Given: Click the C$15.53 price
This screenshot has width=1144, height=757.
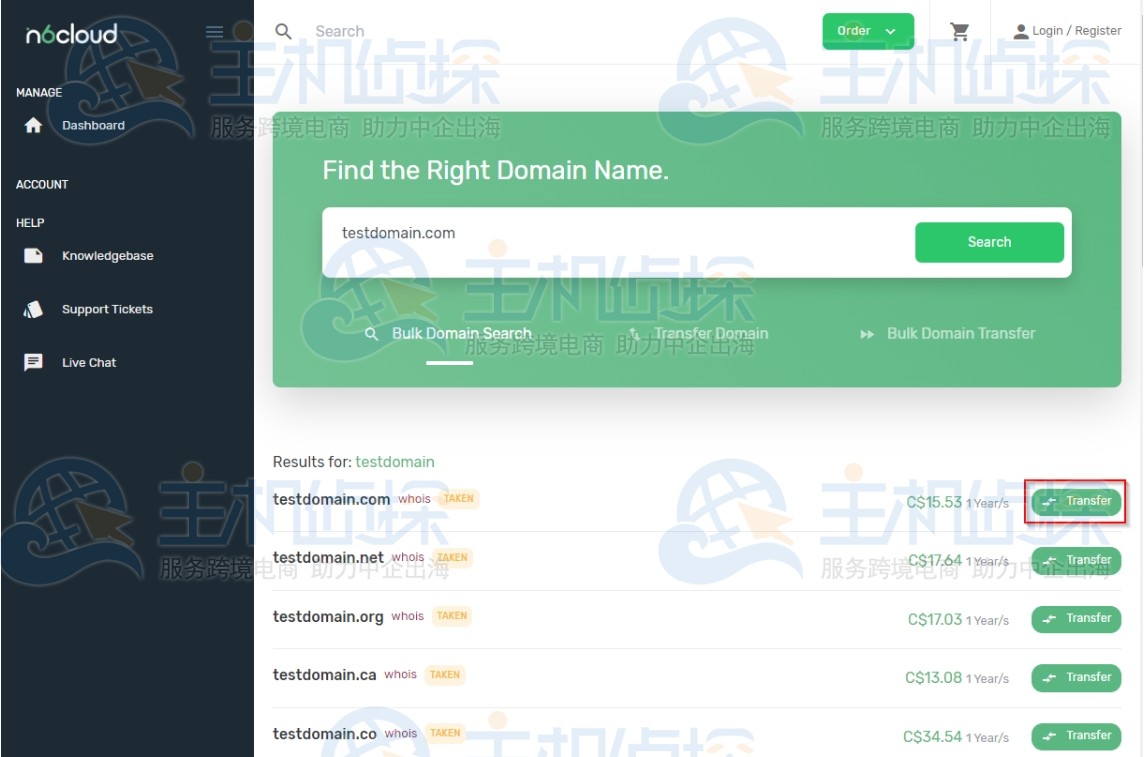Looking at the screenshot, I should pyautogui.click(x=934, y=502).
